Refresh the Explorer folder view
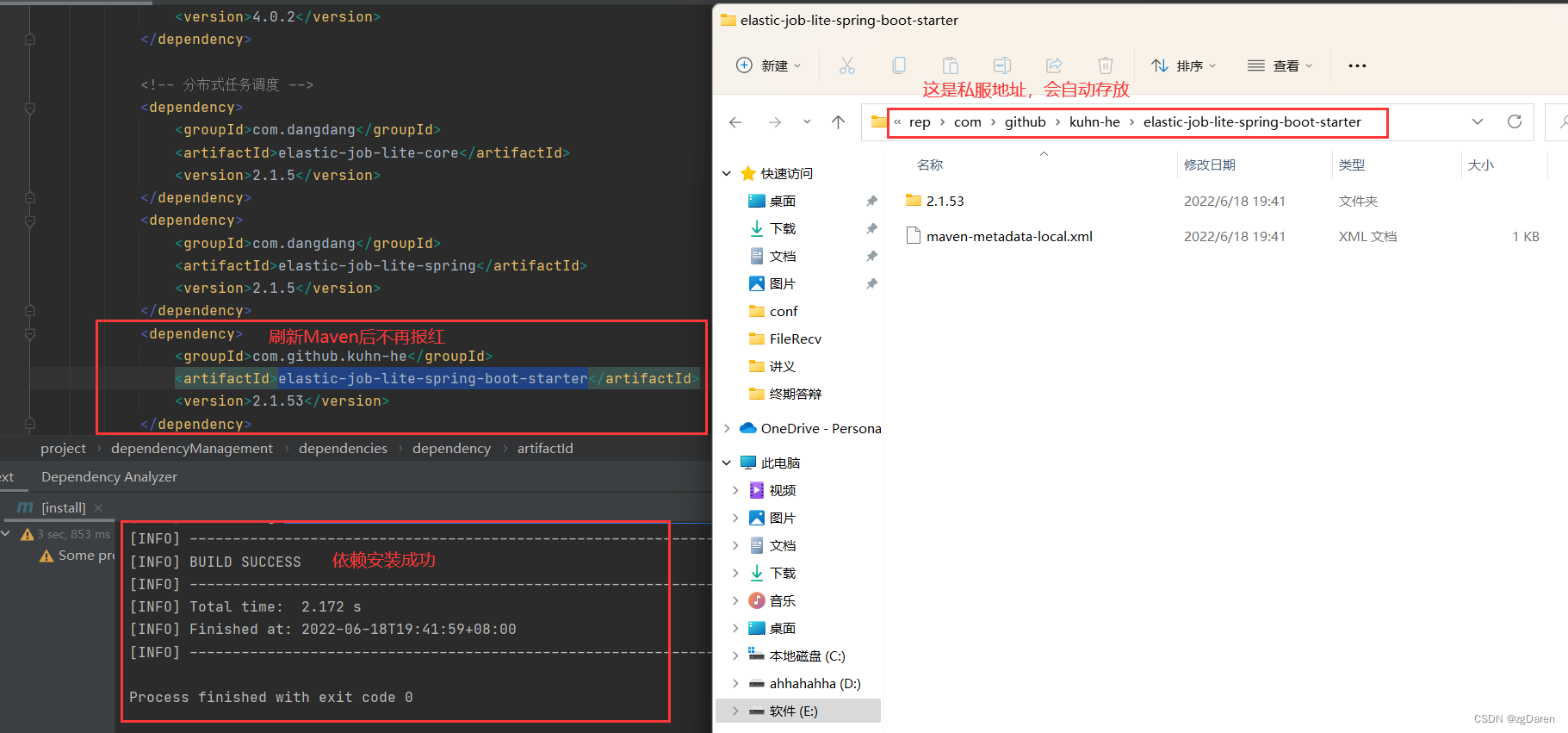 click(x=1515, y=122)
